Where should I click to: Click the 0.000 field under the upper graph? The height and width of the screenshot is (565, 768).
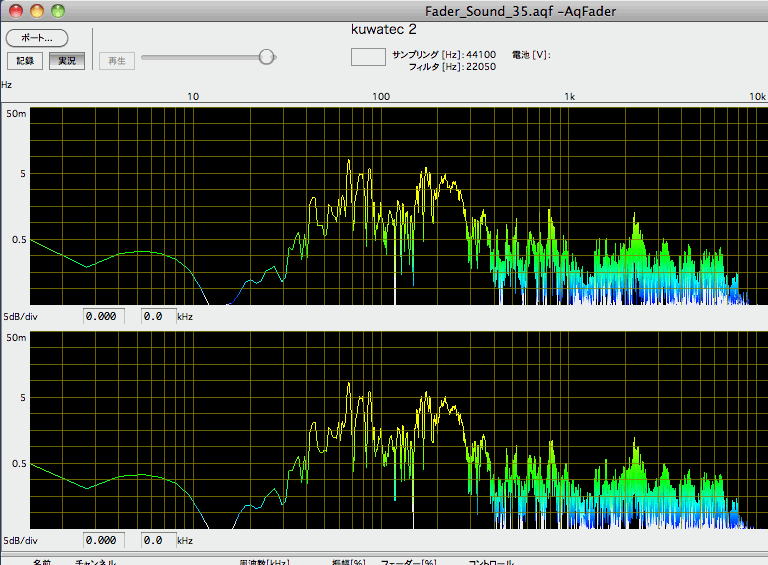[x=103, y=316]
